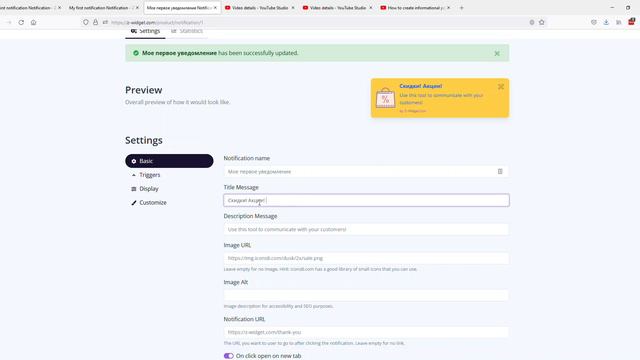Screen dimensions: 640x360
Task: Open the Pocket icon in browser toolbar
Action: pyautogui.click(x=594, y=22)
